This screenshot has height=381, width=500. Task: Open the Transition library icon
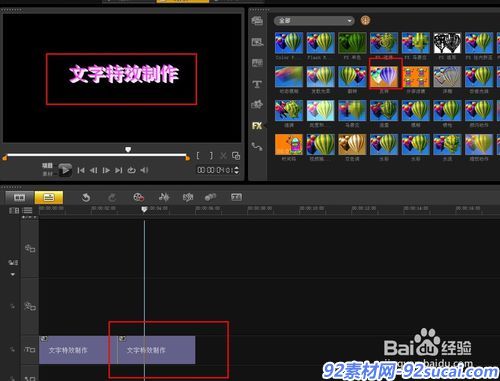point(257,63)
